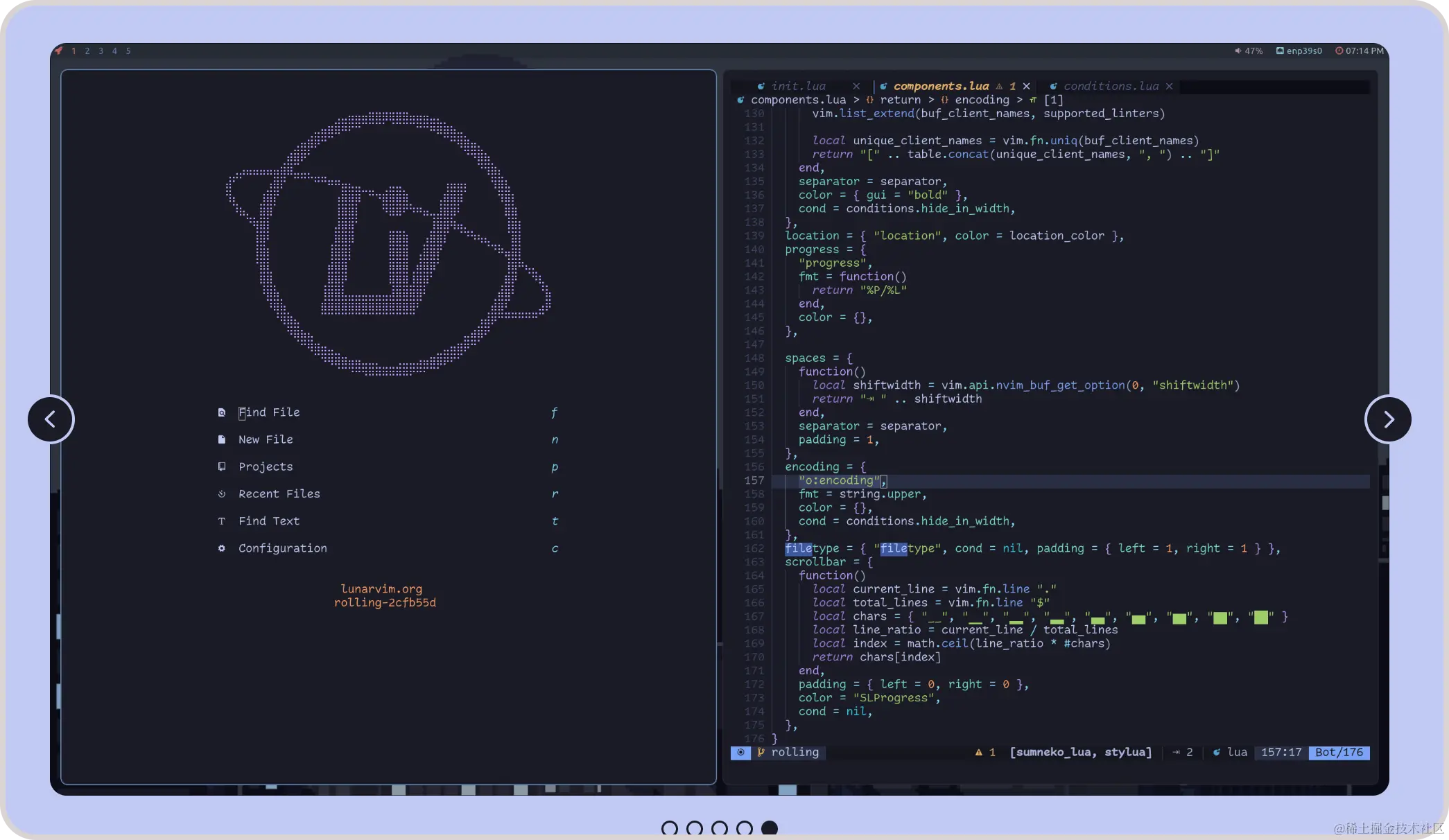Viewport: 1449px width, 840px height.
Task: Go to the previous carousel slide
Action: coord(51,419)
